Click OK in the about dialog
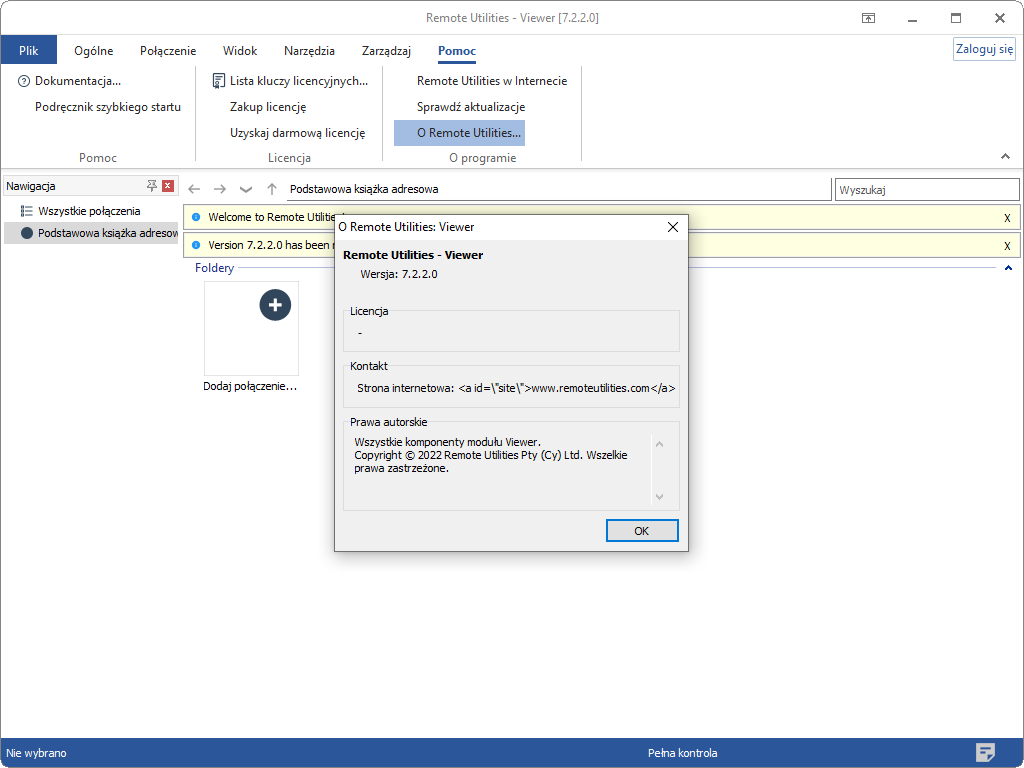Image resolution: width=1024 pixels, height=768 pixels. [x=642, y=530]
